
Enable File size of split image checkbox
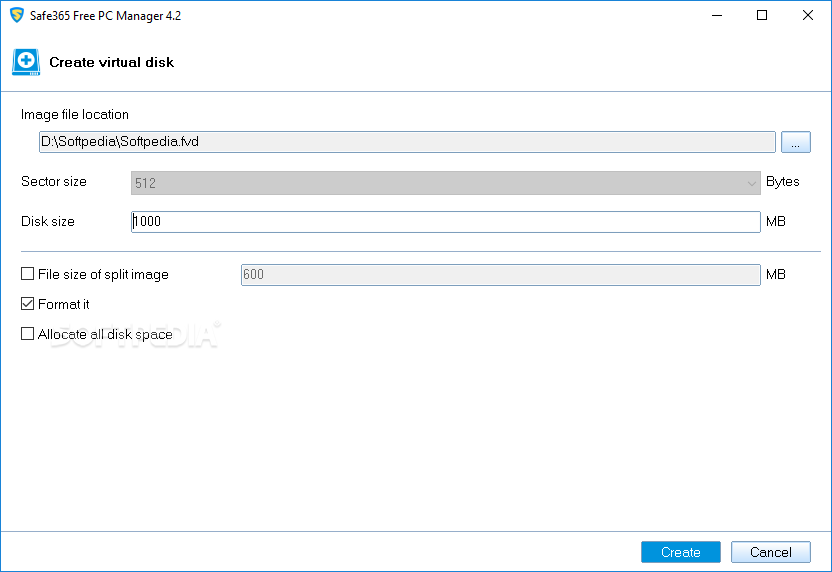(27, 274)
